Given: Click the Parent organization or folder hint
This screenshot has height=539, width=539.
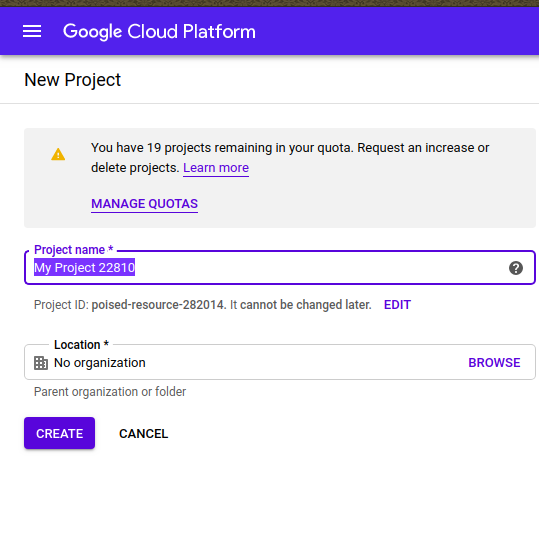Looking at the screenshot, I should [x=110, y=392].
